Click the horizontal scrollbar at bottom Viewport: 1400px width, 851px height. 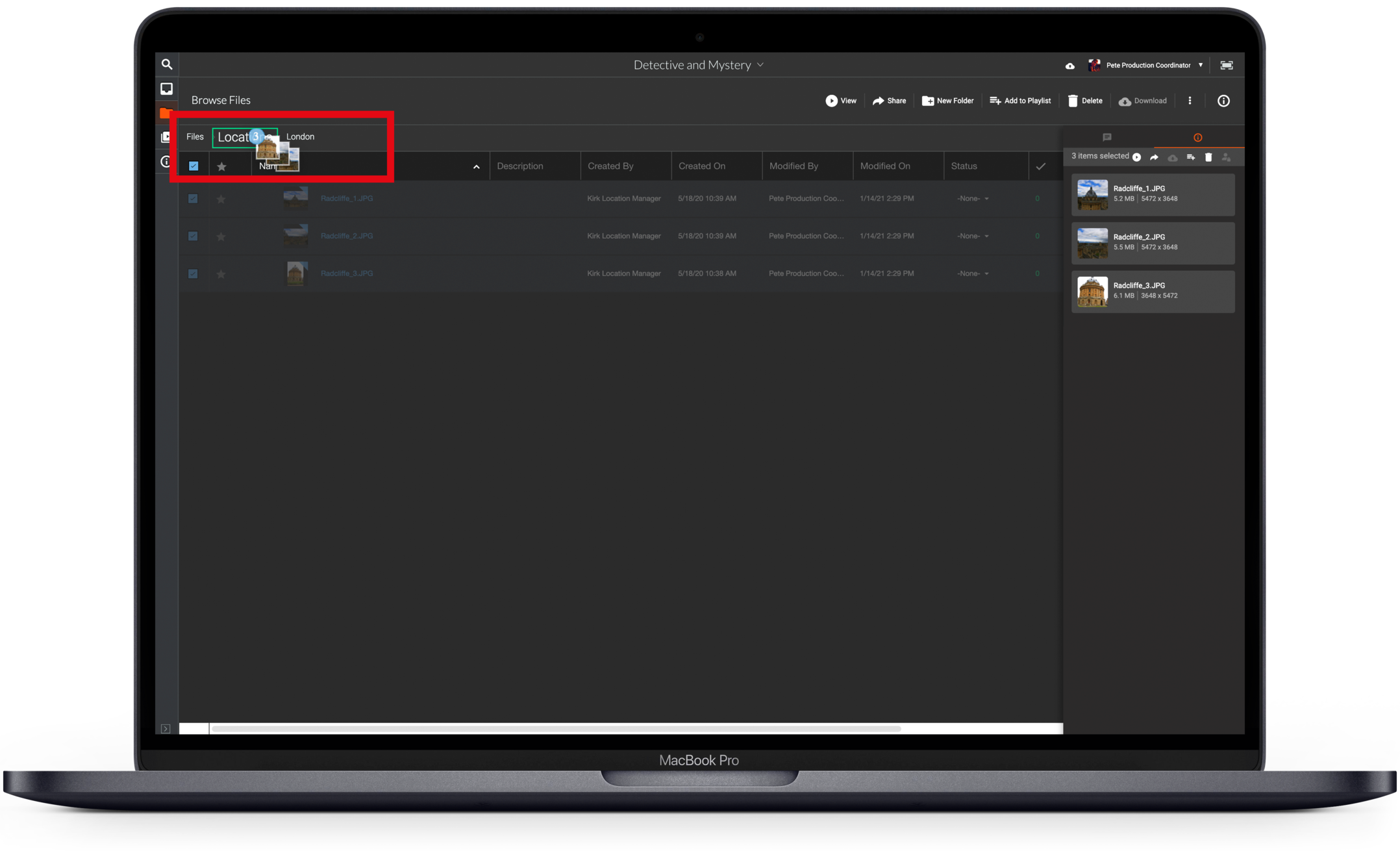[556, 729]
